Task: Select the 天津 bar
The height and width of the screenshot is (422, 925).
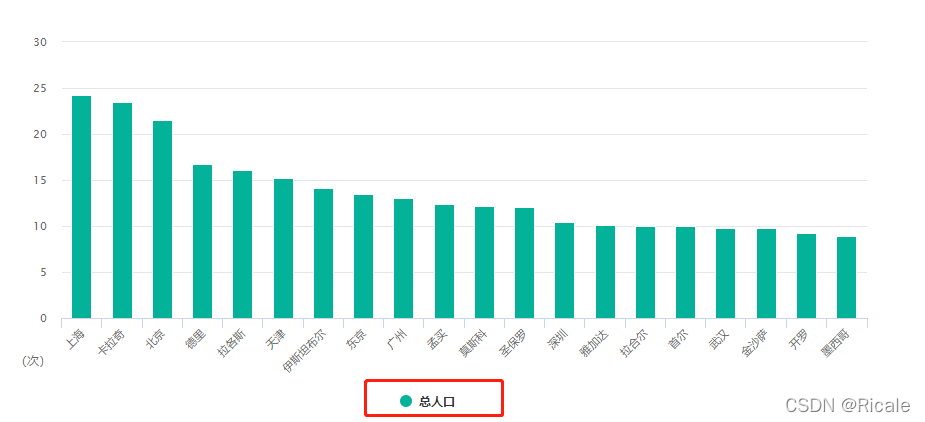Action: [x=283, y=248]
